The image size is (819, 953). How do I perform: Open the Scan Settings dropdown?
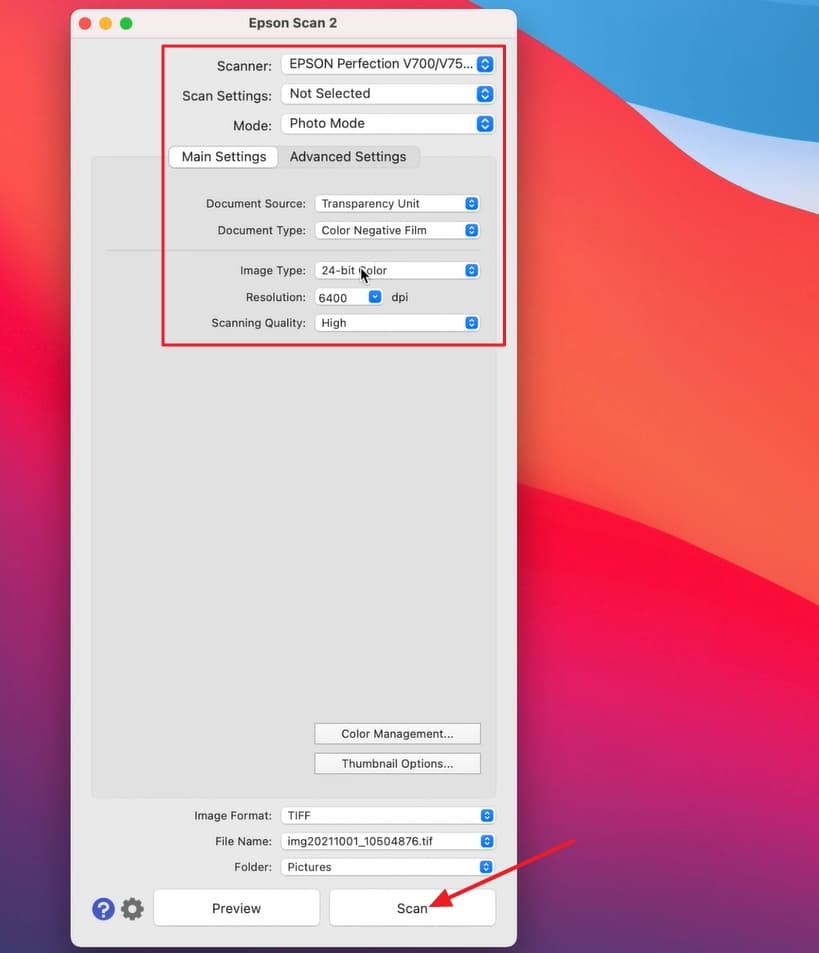coord(388,94)
